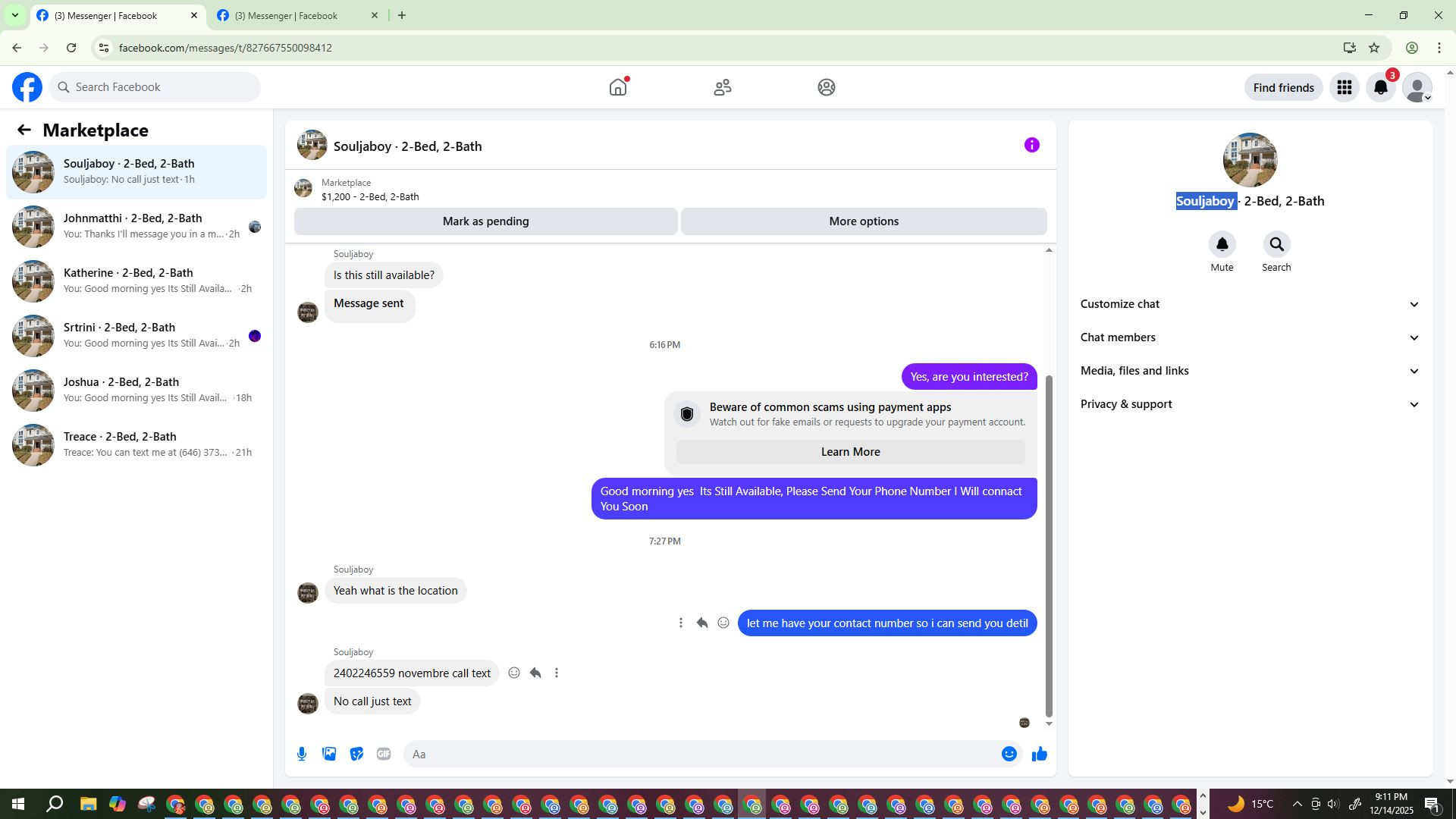This screenshot has width=1456, height=819.
Task: Open emoji picker in message box
Action: [x=1009, y=754]
